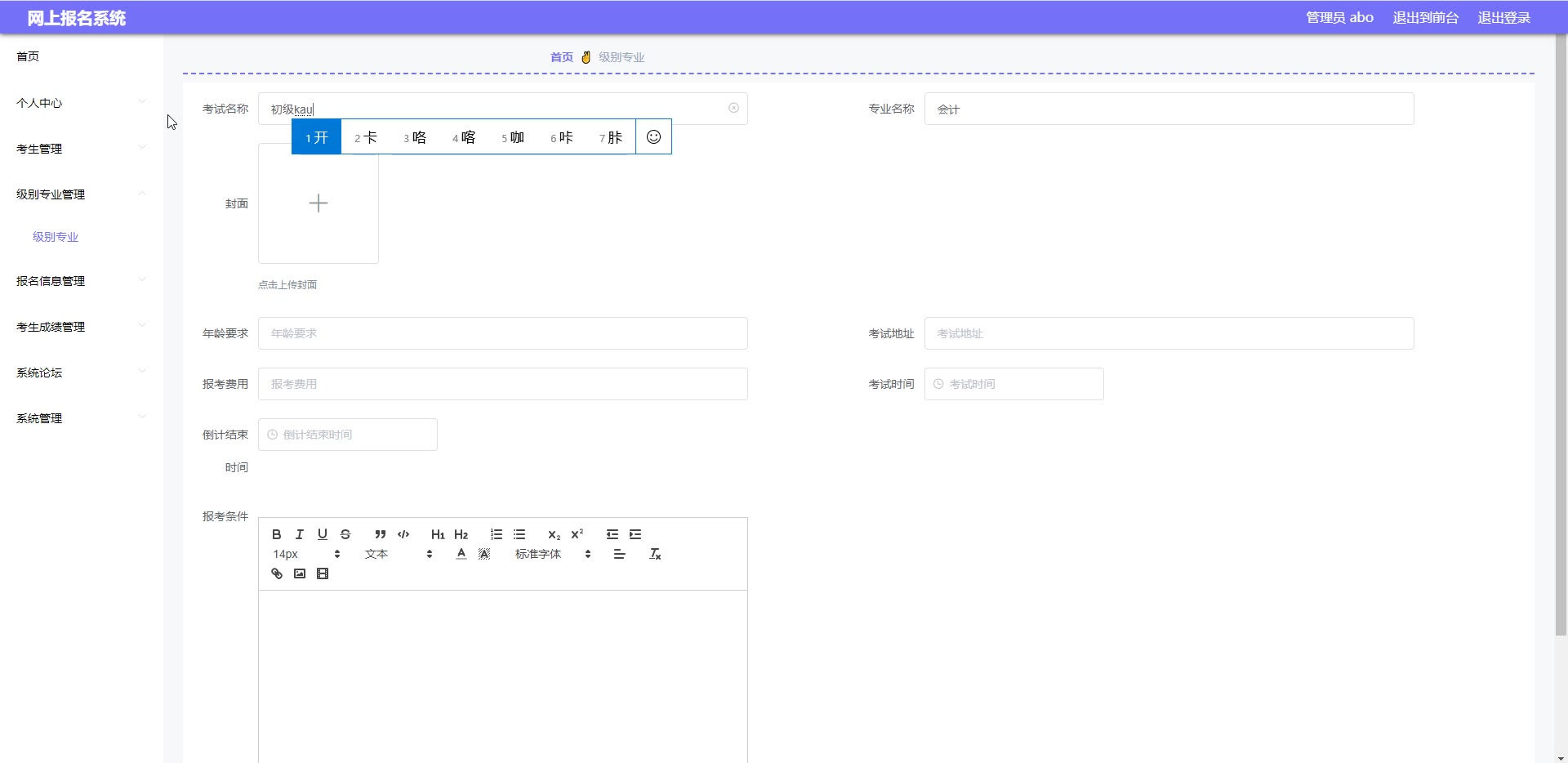The image size is (1568, 763).
Task: Toggle bold formatting in the editor
Action: tap(277, 534)
